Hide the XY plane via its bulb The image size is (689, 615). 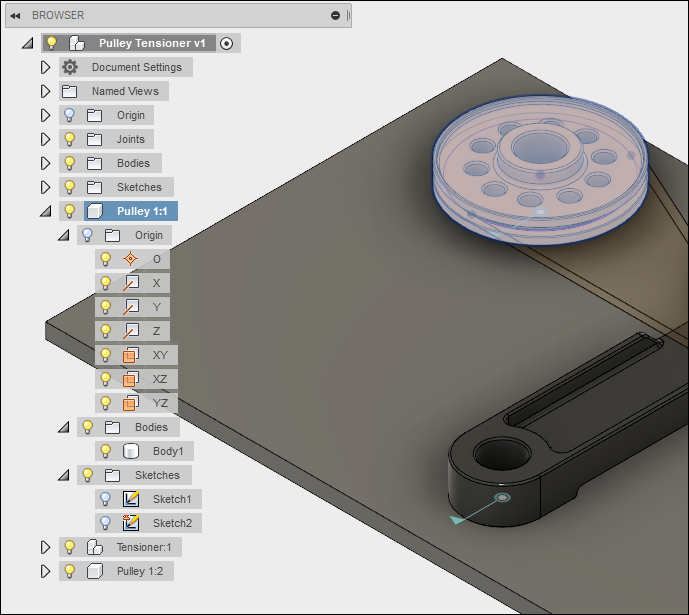105,355
